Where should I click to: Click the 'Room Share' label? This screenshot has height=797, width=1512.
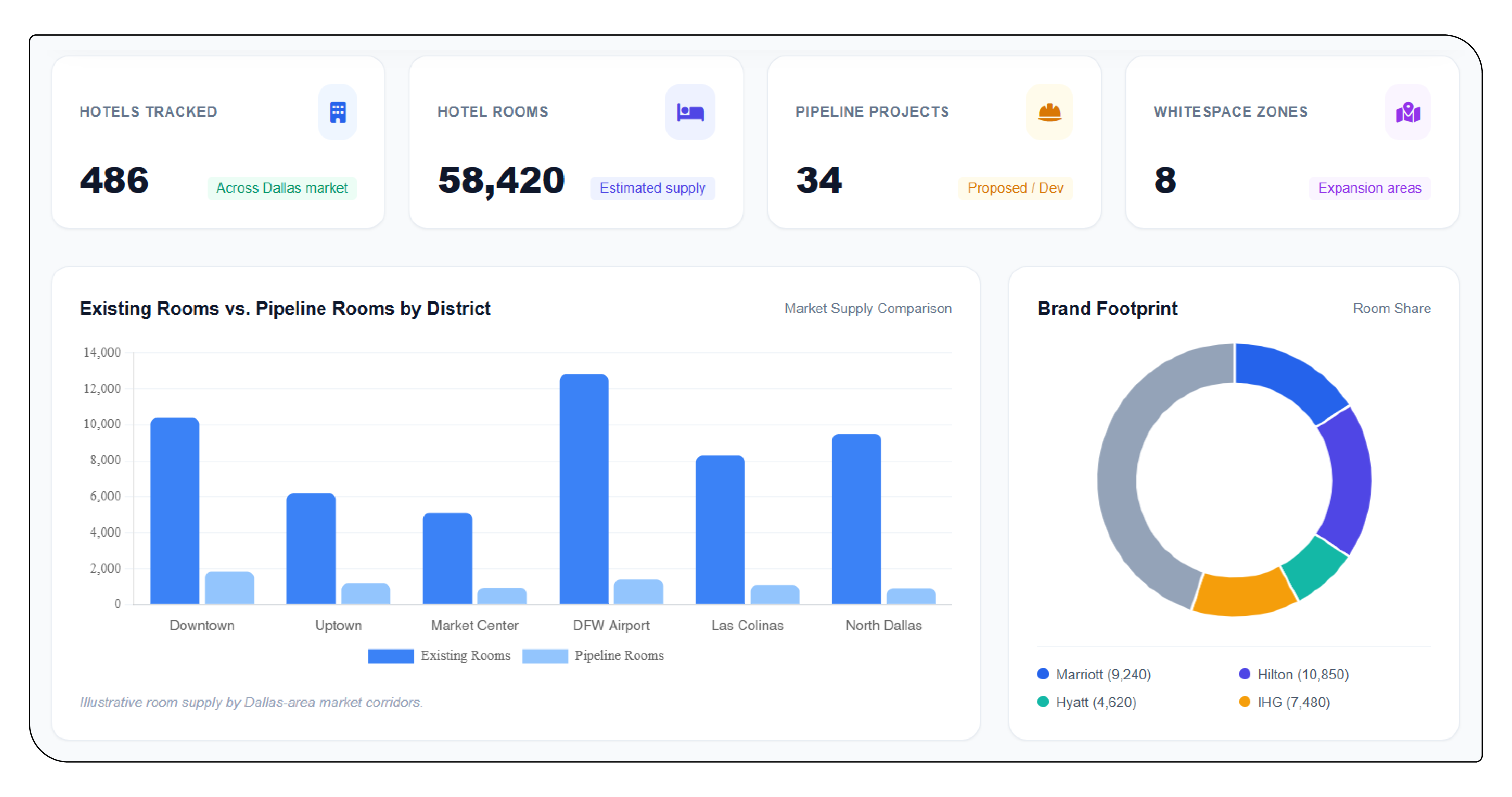[1392, 309]
